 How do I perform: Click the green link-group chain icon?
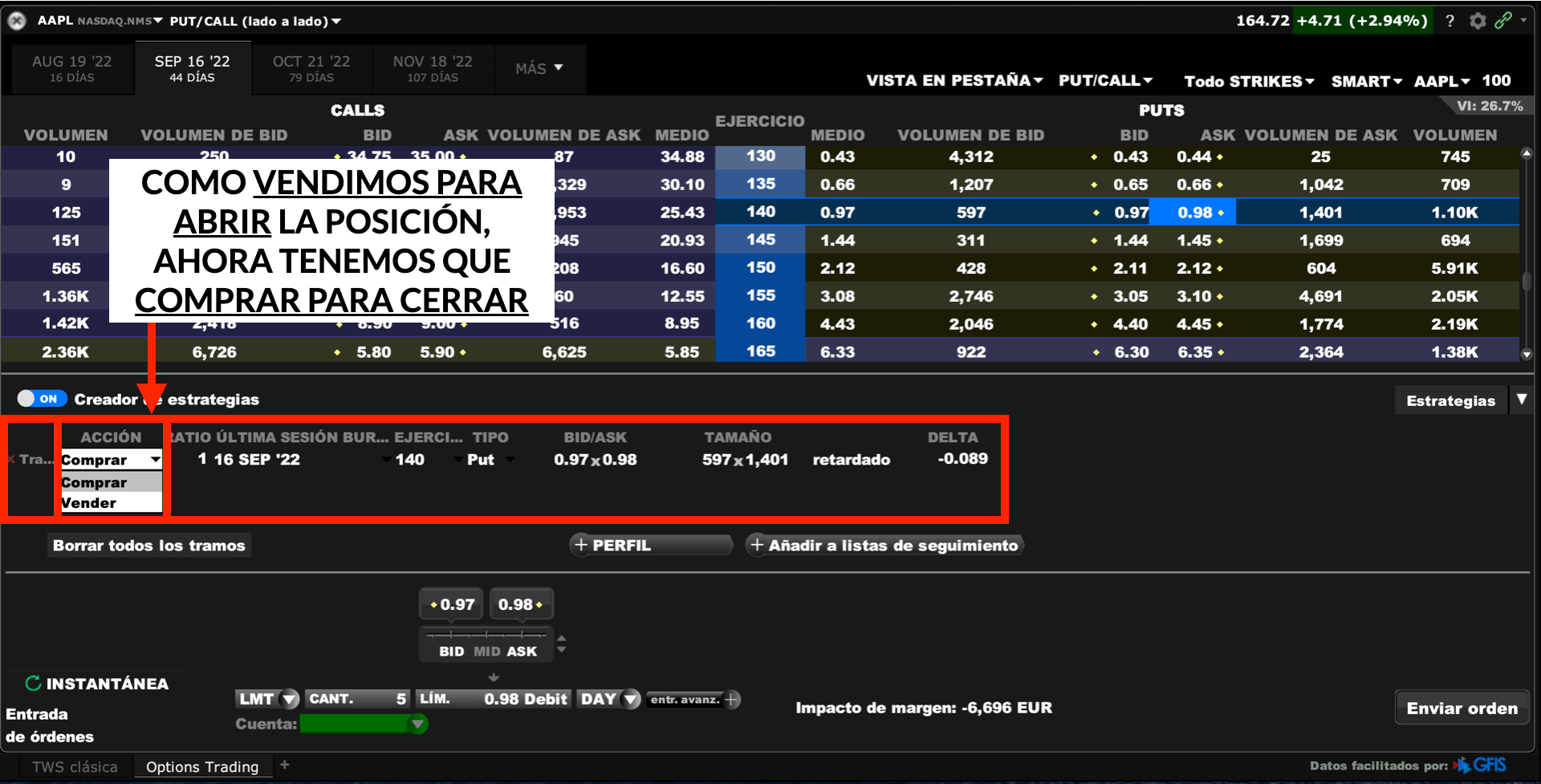pyautogui.click(x=1503, y=20)
